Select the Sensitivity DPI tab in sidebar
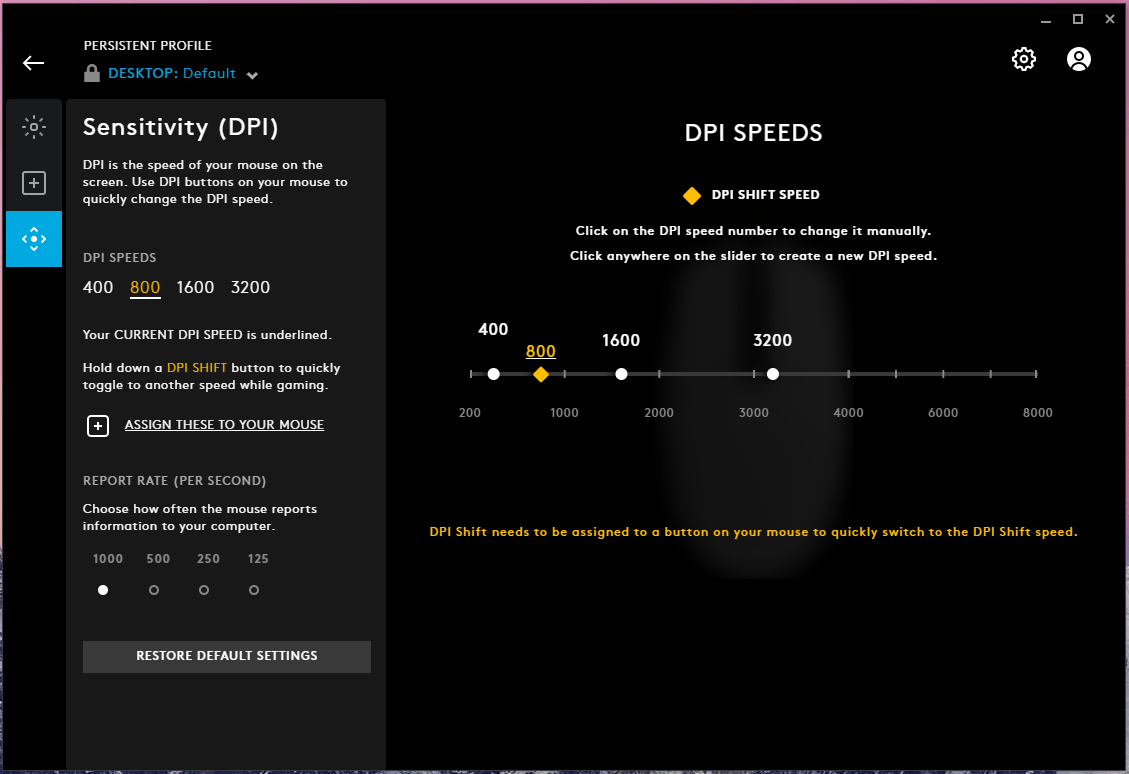Screen dimensions: 1129x774 tap(34, 239)
